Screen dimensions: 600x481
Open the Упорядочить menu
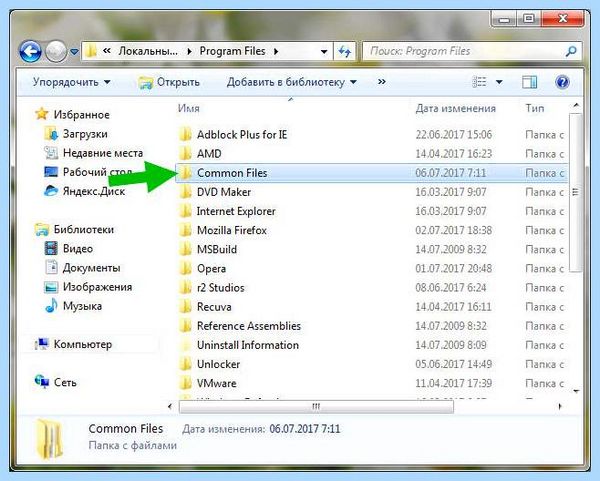click(72, 82)
